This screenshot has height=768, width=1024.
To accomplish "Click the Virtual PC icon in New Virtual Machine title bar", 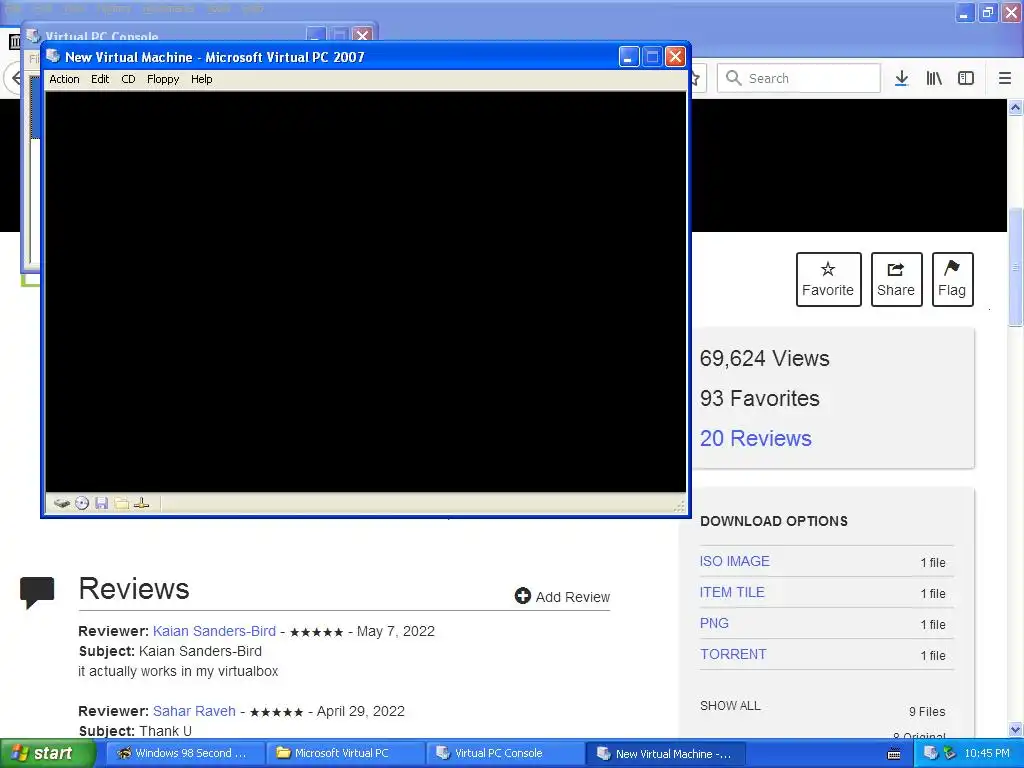I will point(54,56).
